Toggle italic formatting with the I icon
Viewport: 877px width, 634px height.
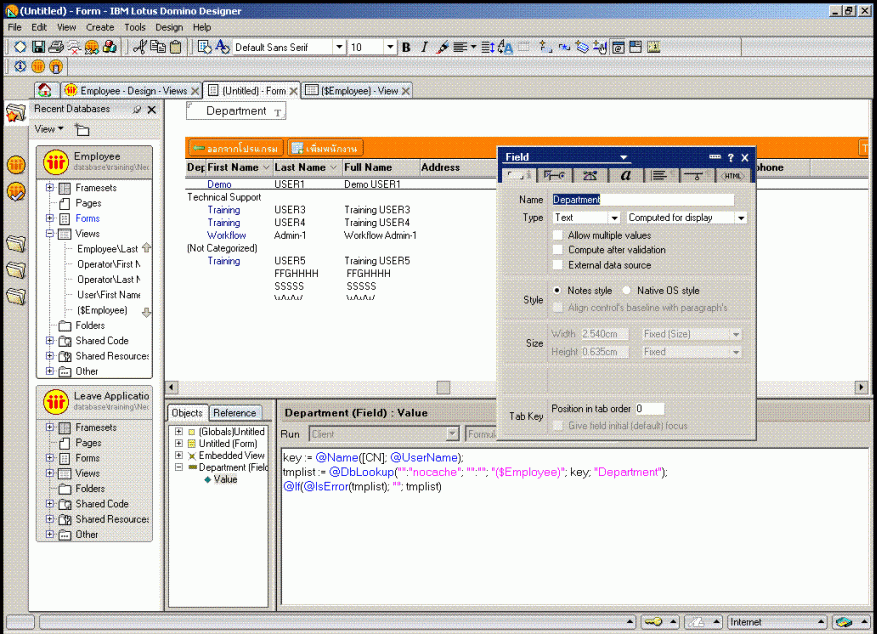coord(425,48)
